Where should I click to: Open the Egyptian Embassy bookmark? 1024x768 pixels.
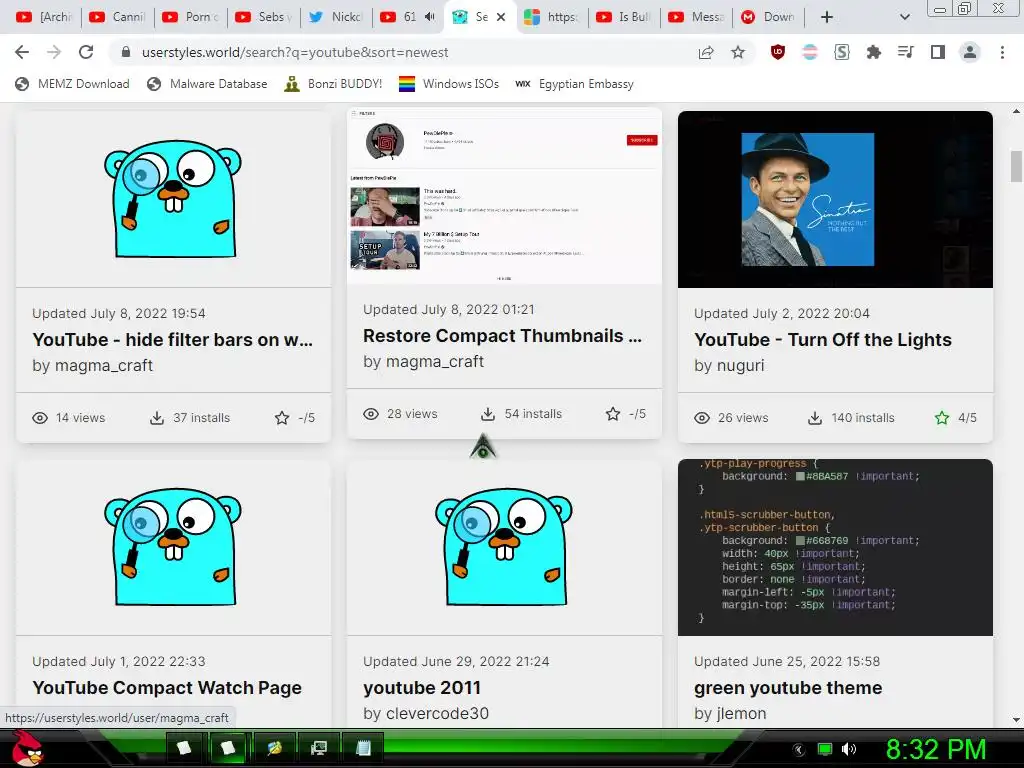[x=574, y=84]
